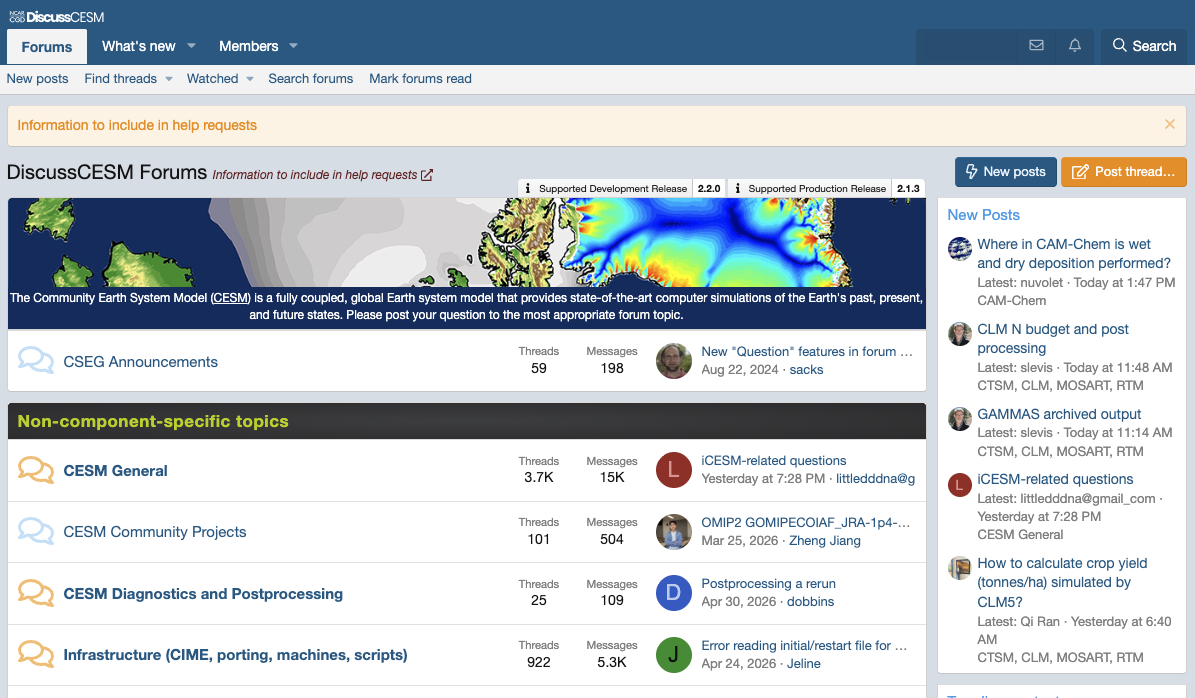Screen dimensions: 1195x698
Task: Dismiss the help requests notice
Action: click(x=1170, y=124)
